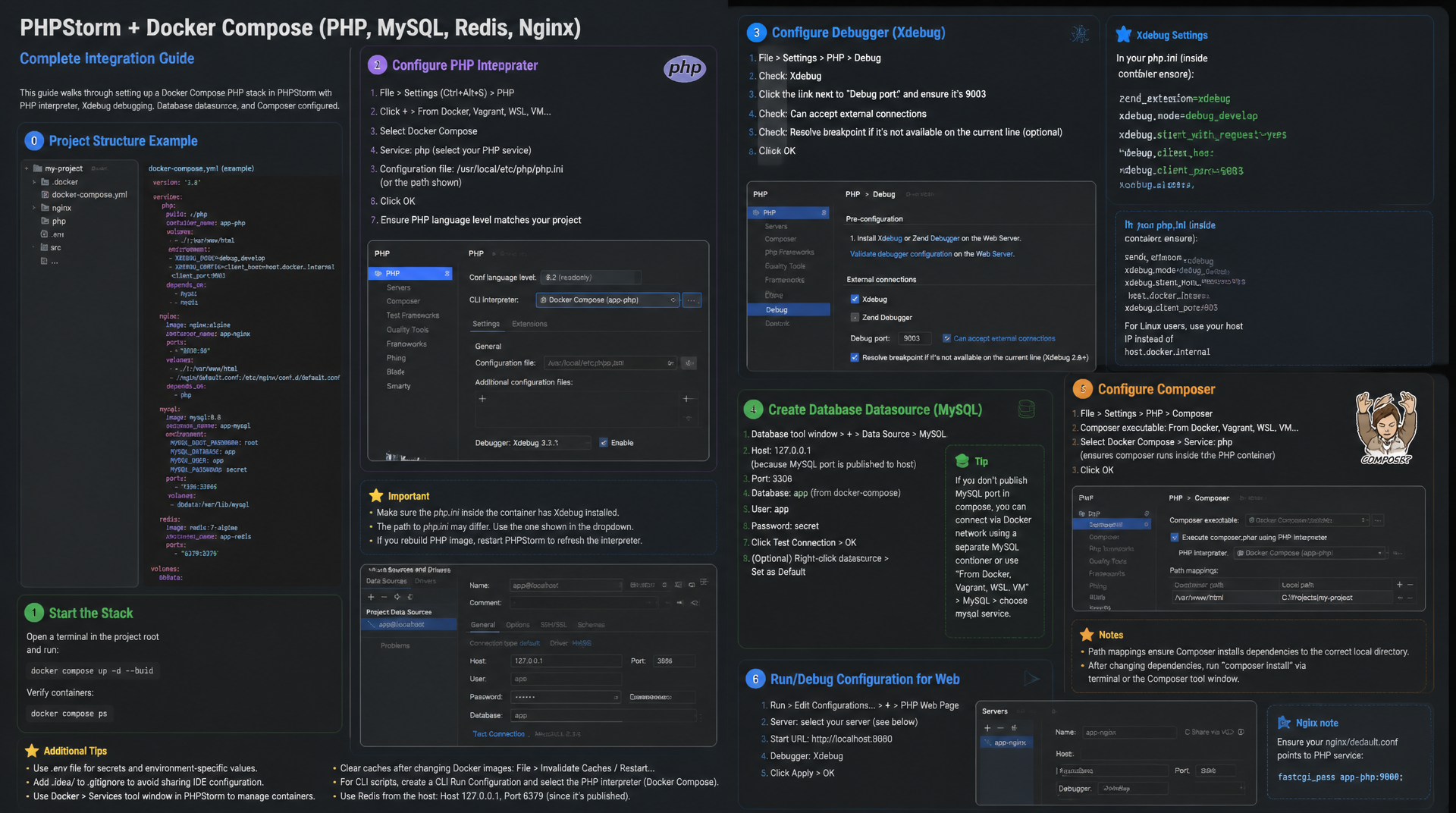Screen dimensions: 1456x813
Task: Click the docker-compose.yml file icon in tree
Action: (x=45, y=195)
